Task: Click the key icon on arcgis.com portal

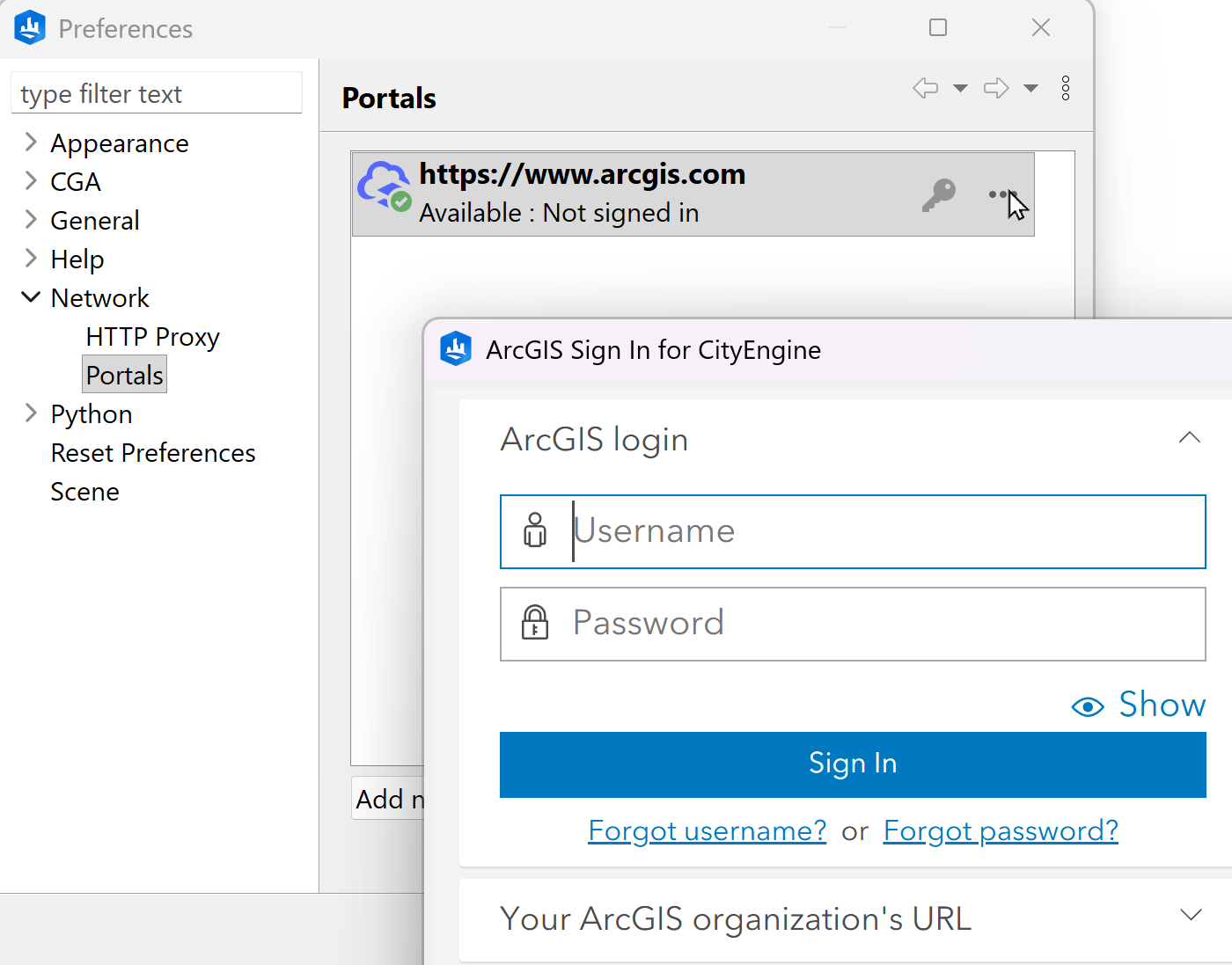Action: point(939,194)
